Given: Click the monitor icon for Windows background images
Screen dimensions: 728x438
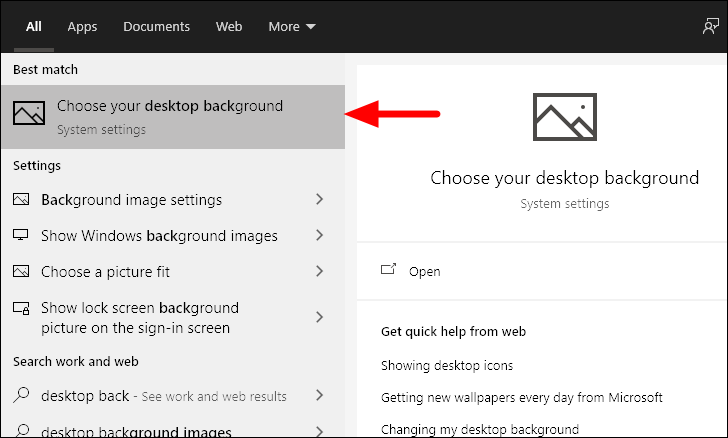Looking at the screenshot, I should 21,235.
